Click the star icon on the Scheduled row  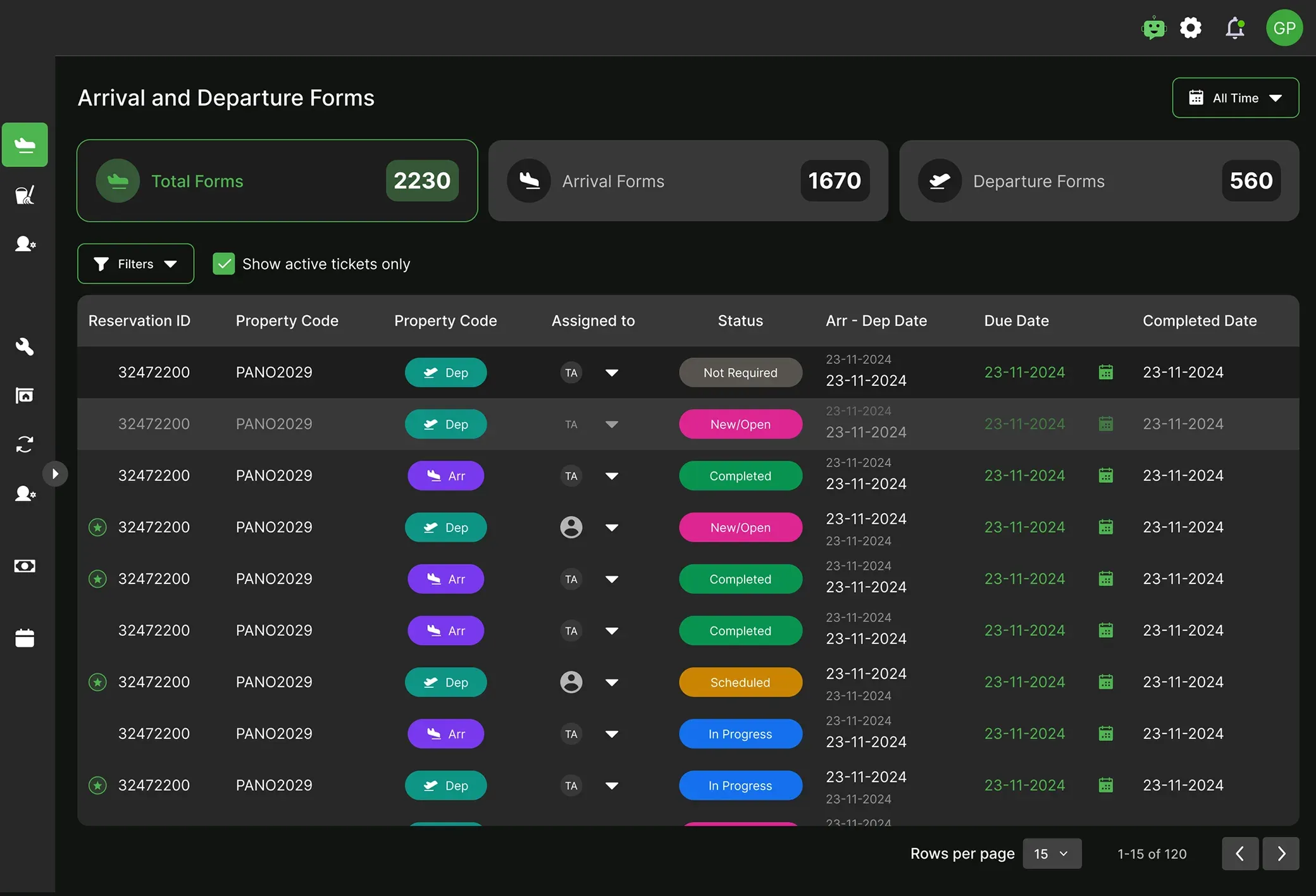tap(97, 682)
